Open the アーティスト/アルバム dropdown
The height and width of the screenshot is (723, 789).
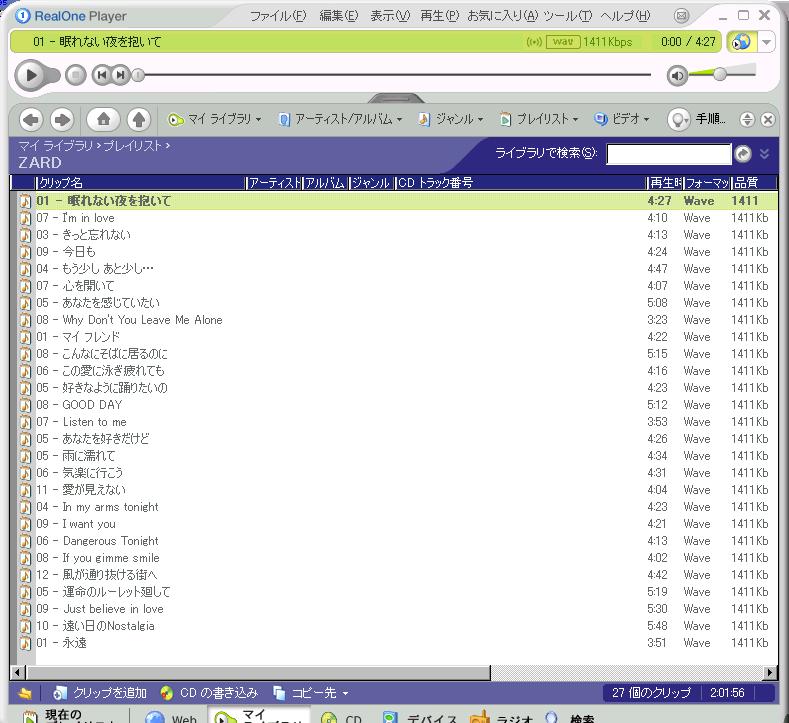pos(341,119)
